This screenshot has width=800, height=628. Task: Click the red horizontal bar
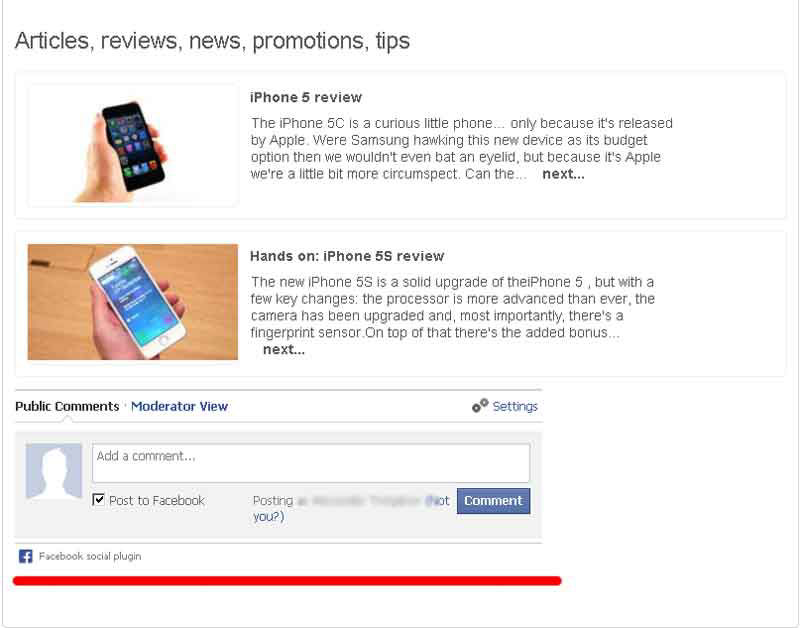(x=287, y=581)
